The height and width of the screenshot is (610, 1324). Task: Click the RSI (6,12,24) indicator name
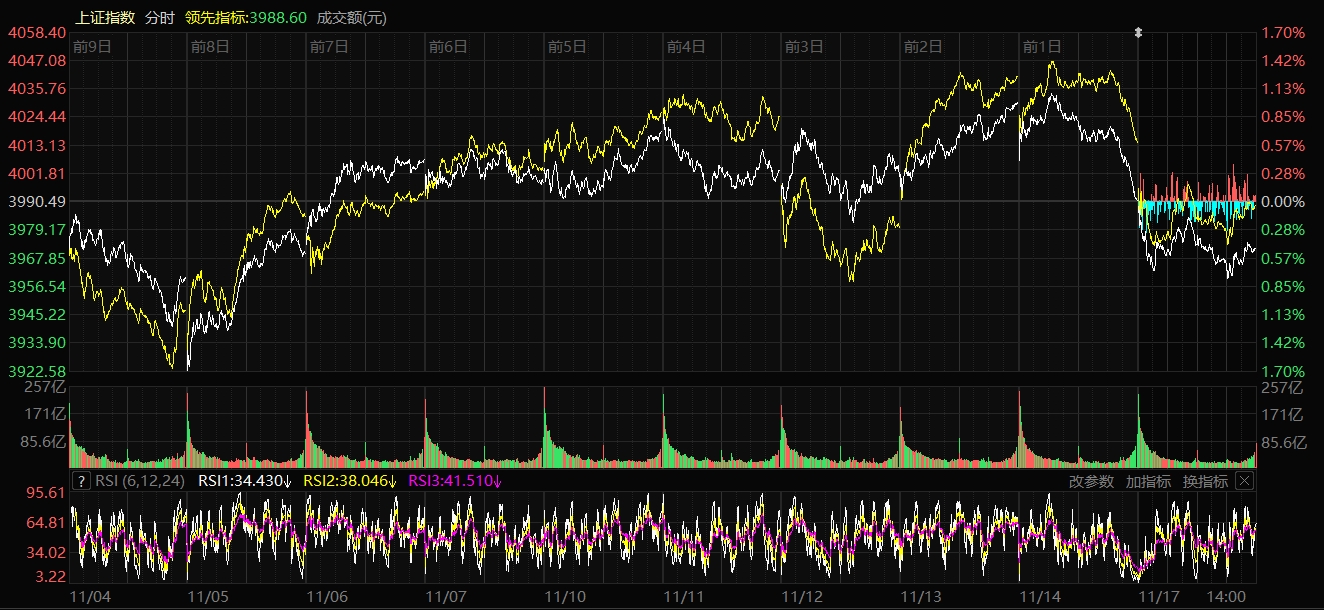pos(141,481)
